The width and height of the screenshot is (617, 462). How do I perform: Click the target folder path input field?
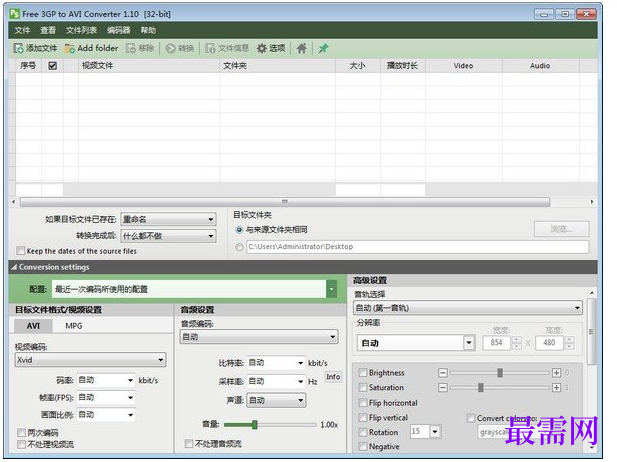click(417, 247)
